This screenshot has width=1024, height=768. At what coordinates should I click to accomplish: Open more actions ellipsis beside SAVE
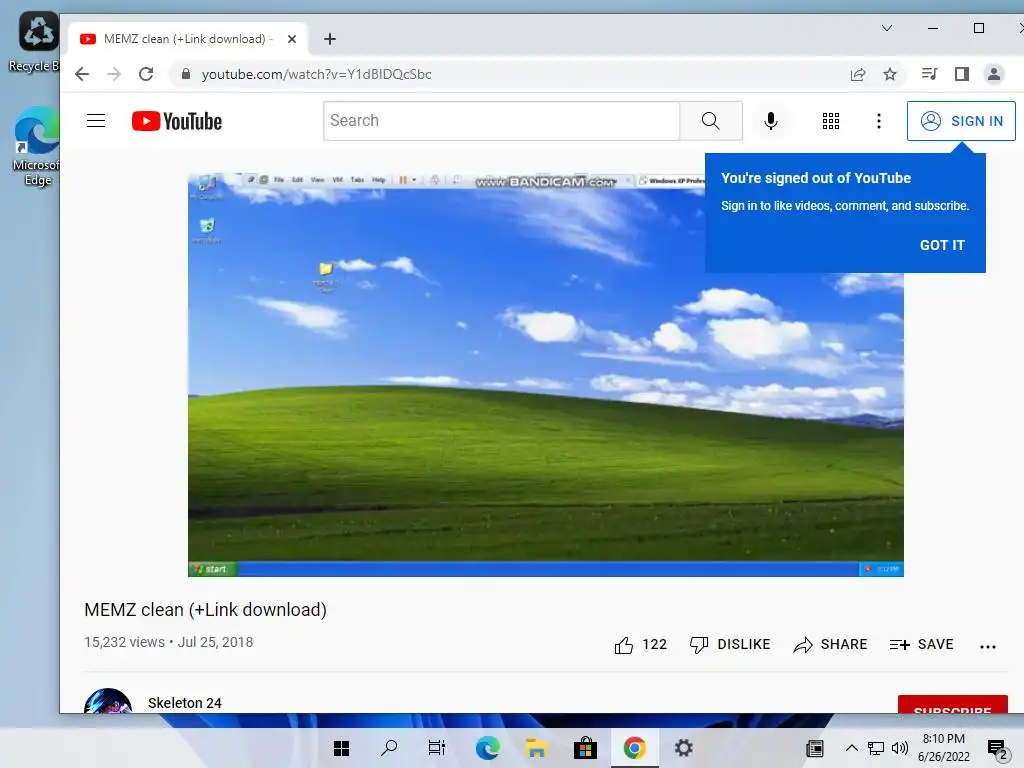(988, 647)
